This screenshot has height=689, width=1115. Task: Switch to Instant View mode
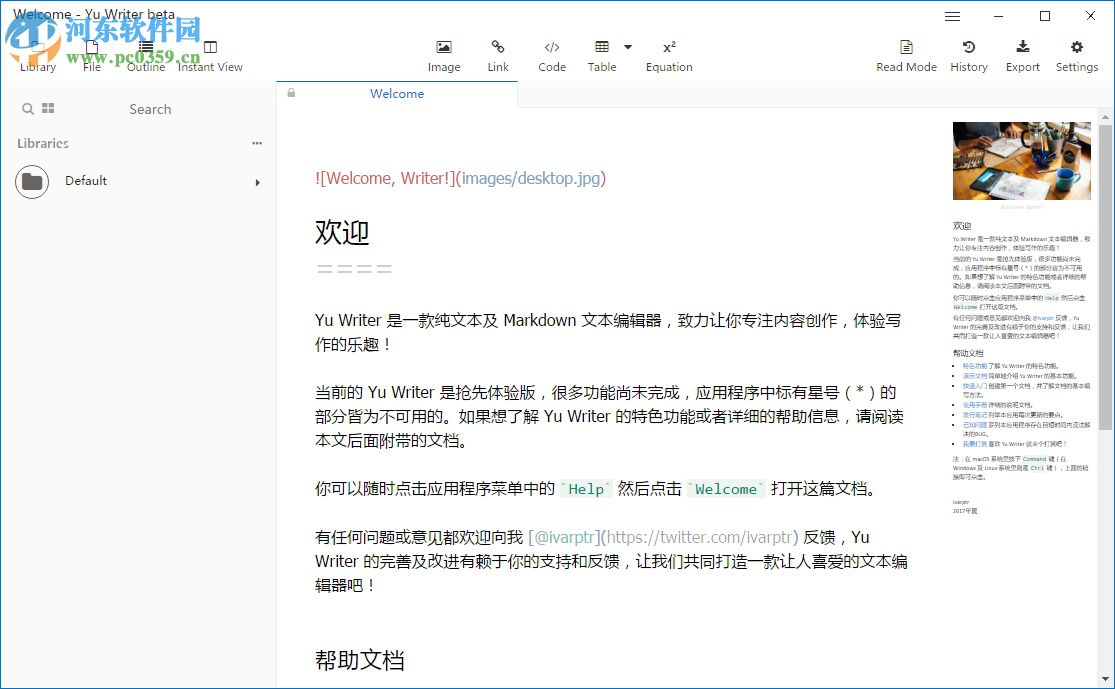tap(210, 53)
